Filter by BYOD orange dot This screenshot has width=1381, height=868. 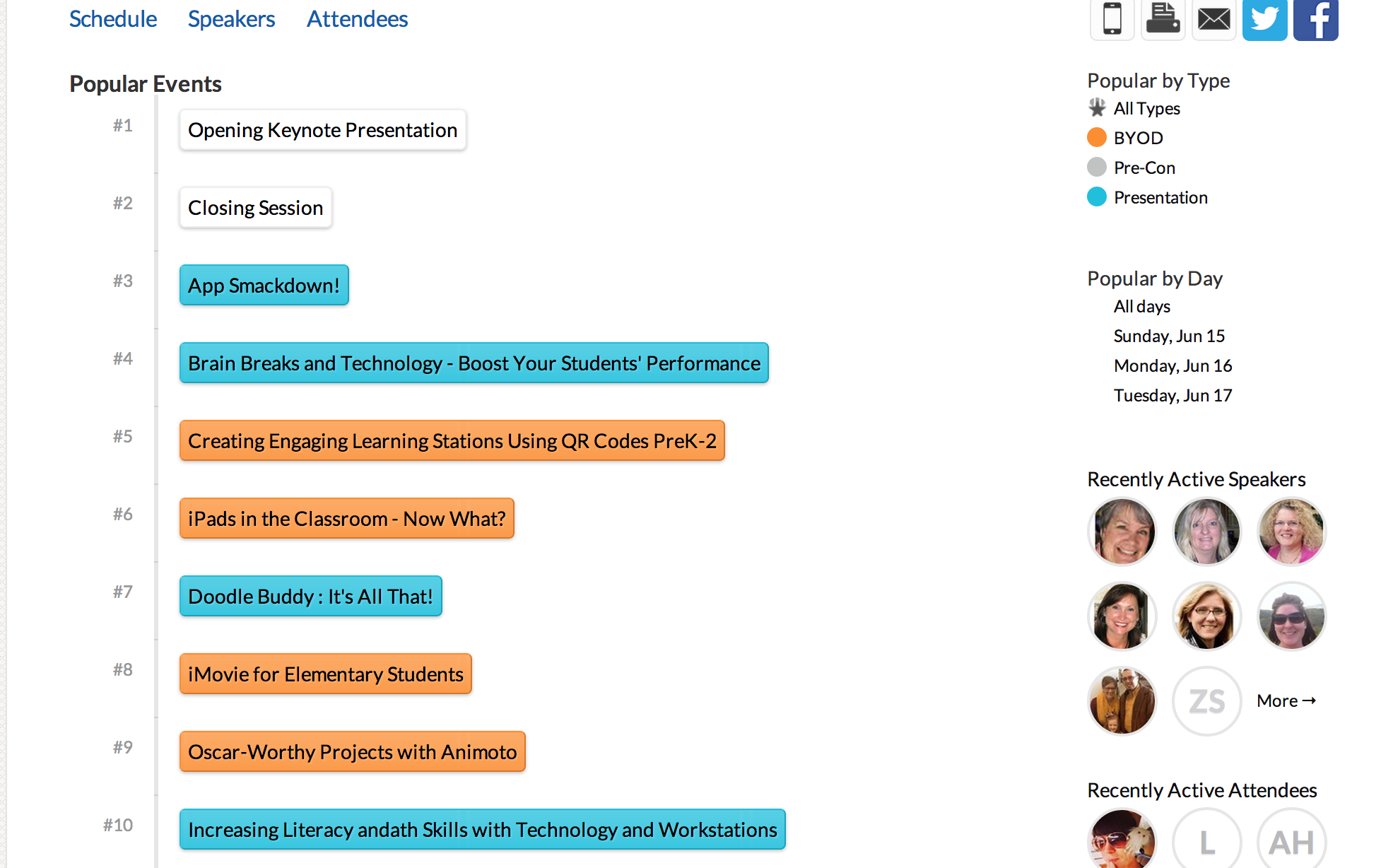[x=1097, y=137]
